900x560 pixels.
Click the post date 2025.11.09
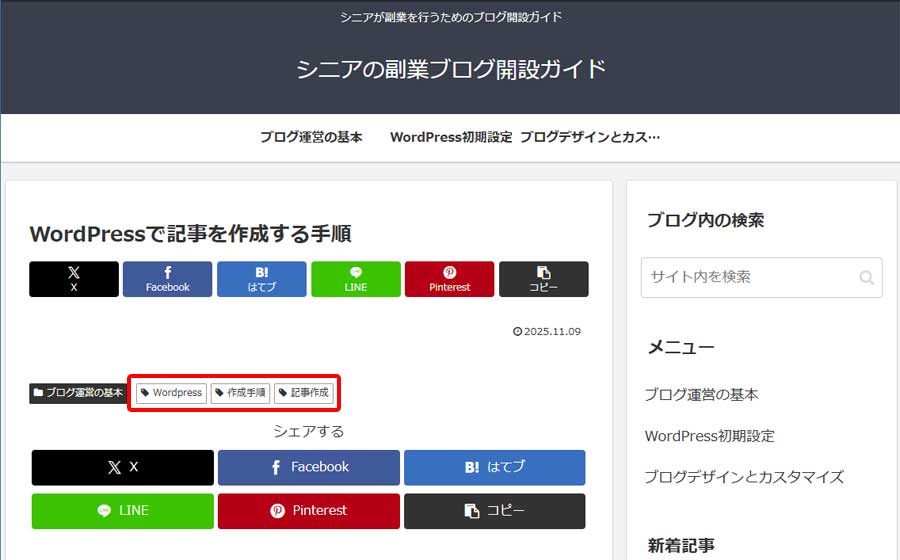547,332
